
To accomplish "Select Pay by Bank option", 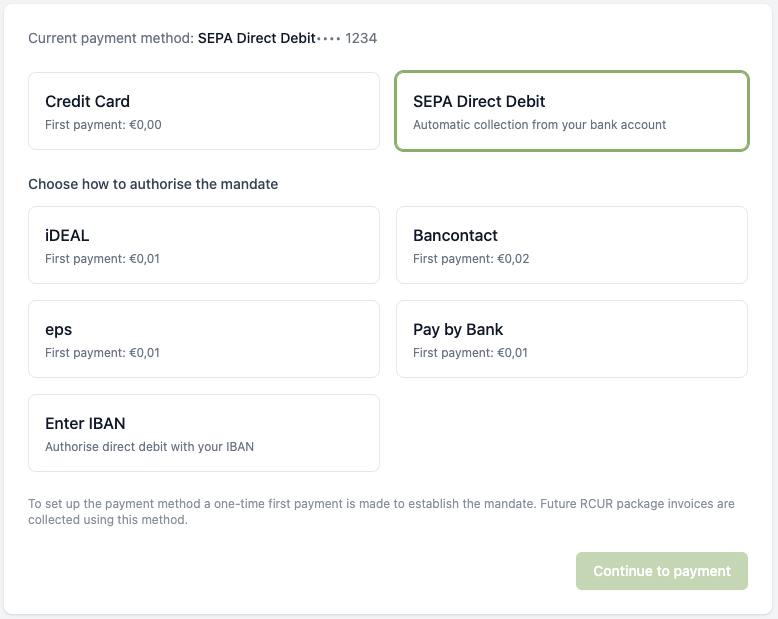I will coord(572,339).
